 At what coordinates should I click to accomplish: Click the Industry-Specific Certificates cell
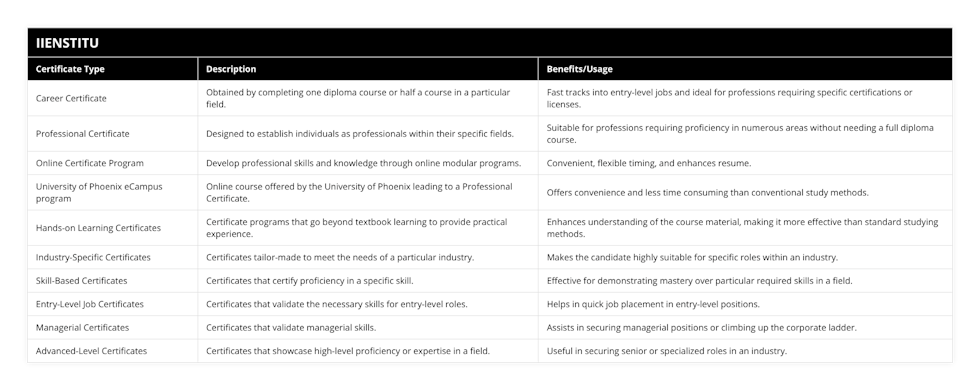pyautogui.click(x=112, y=258)
